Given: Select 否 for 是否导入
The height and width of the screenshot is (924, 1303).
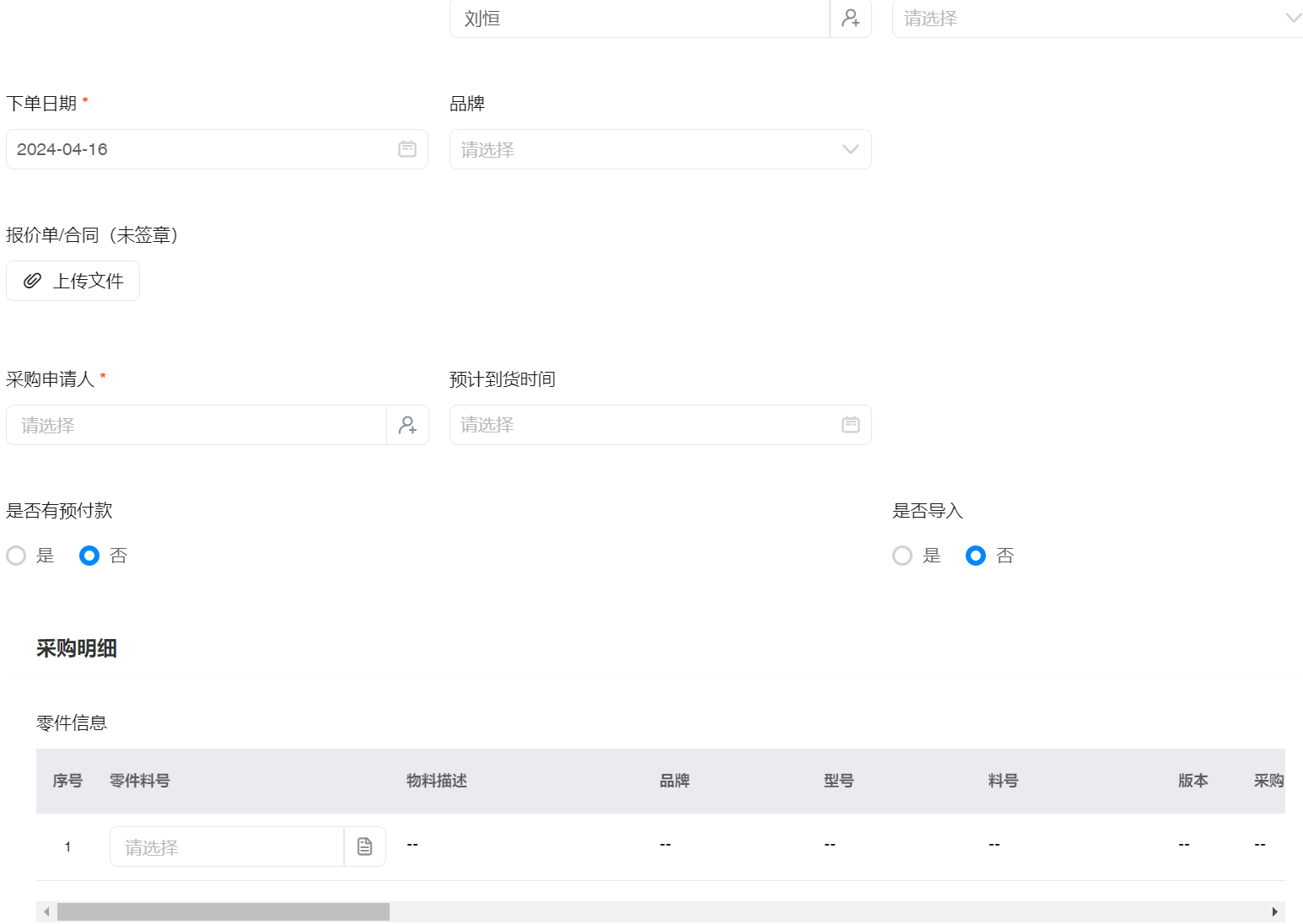Looking at the screenshot, I should (x=976, y=556).
